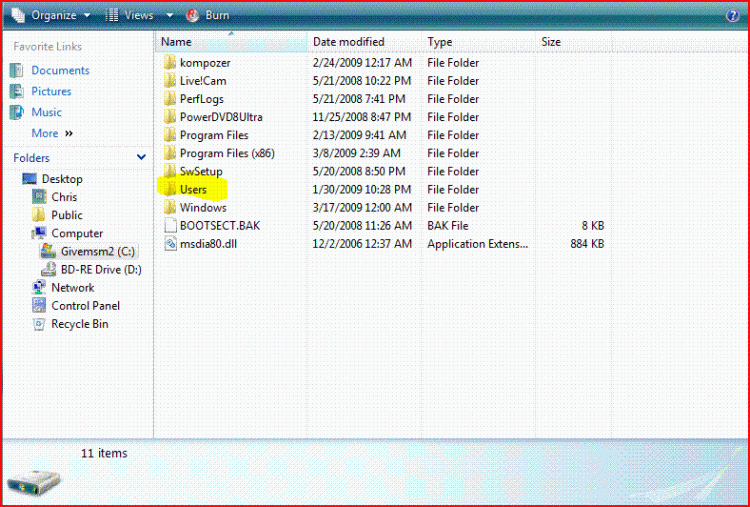The width and height of the screenshot is (750, 507).
Task: Click the drive icon in details pane
Action: coord(34,482)
